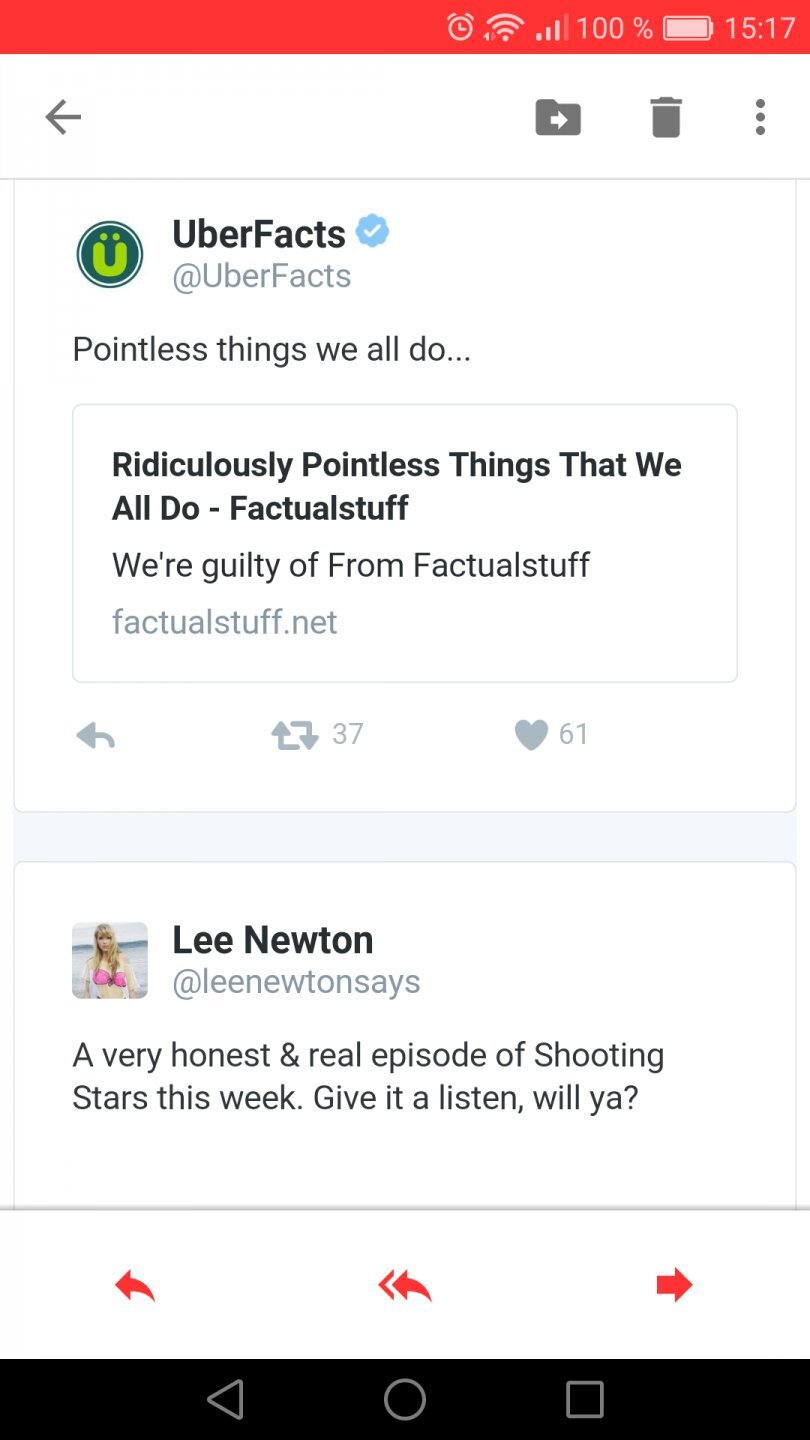
Task: Delete this email with trash icon
Action: [x=666, y=117]
